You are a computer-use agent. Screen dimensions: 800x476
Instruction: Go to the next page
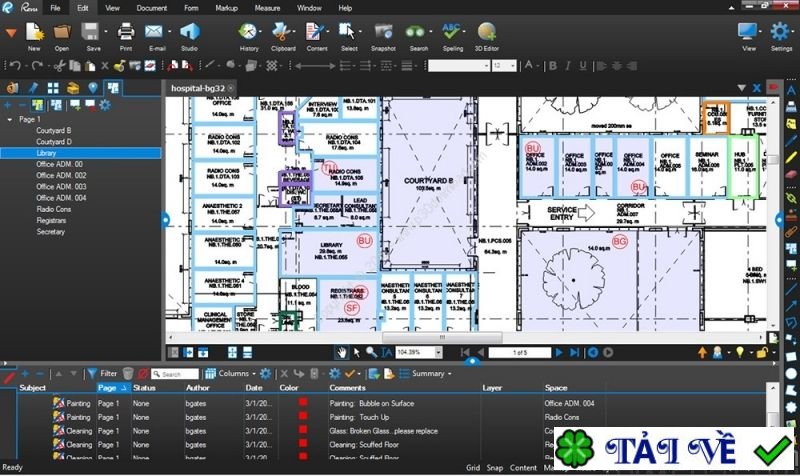click(x=558, y=352)
